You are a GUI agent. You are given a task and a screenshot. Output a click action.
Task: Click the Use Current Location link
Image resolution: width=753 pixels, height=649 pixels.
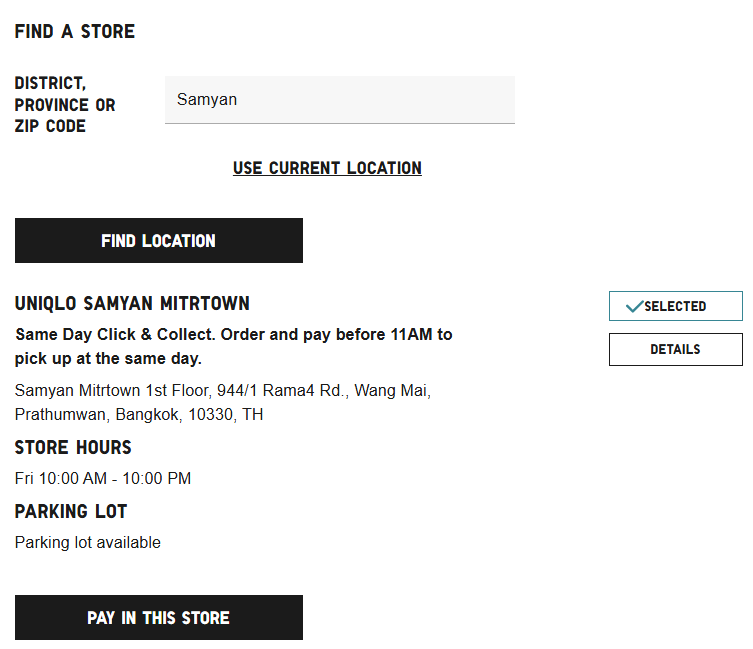(327, 168)
